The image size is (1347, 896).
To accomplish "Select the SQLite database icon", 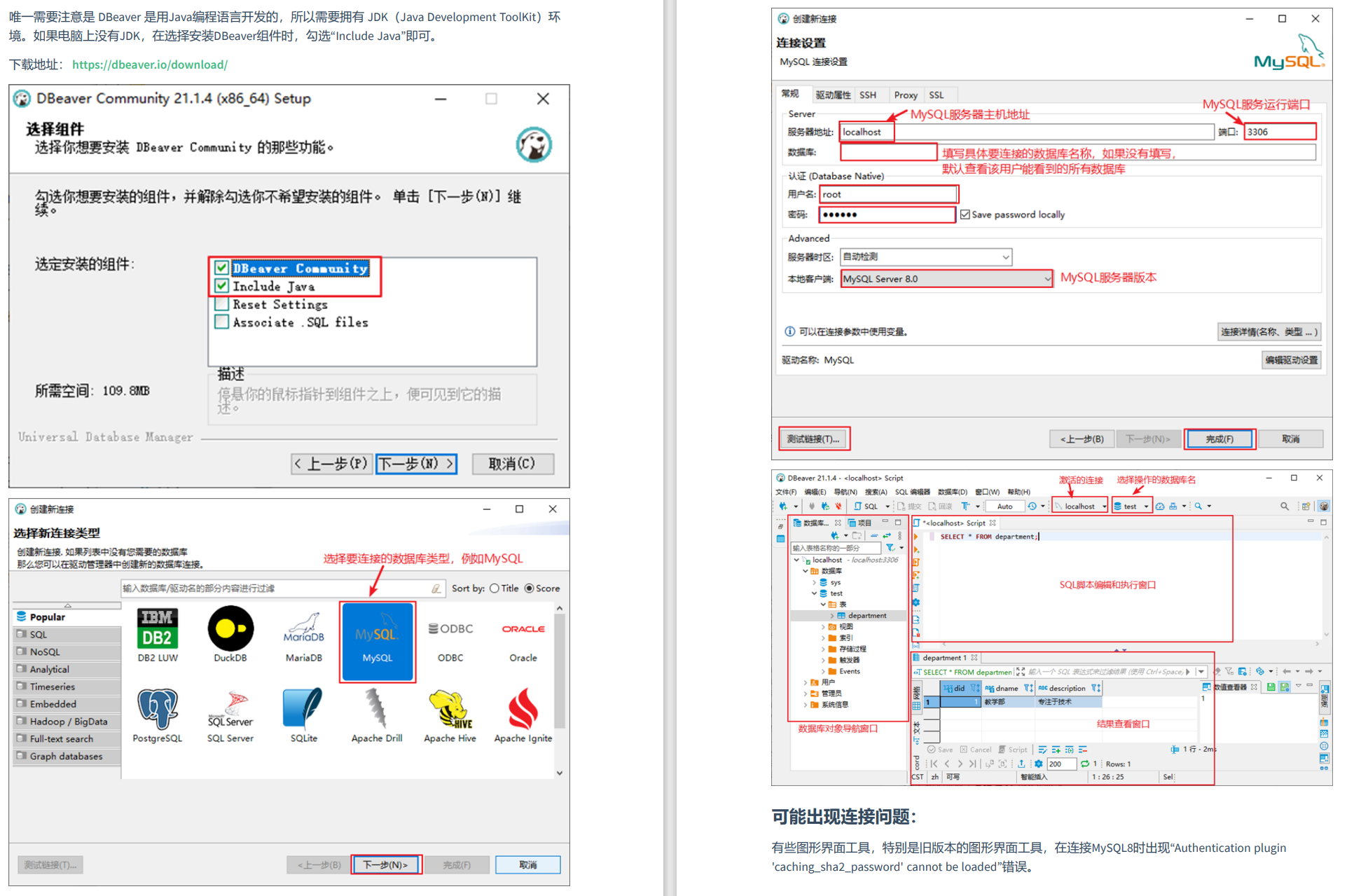I will click(x=303, y=708).
